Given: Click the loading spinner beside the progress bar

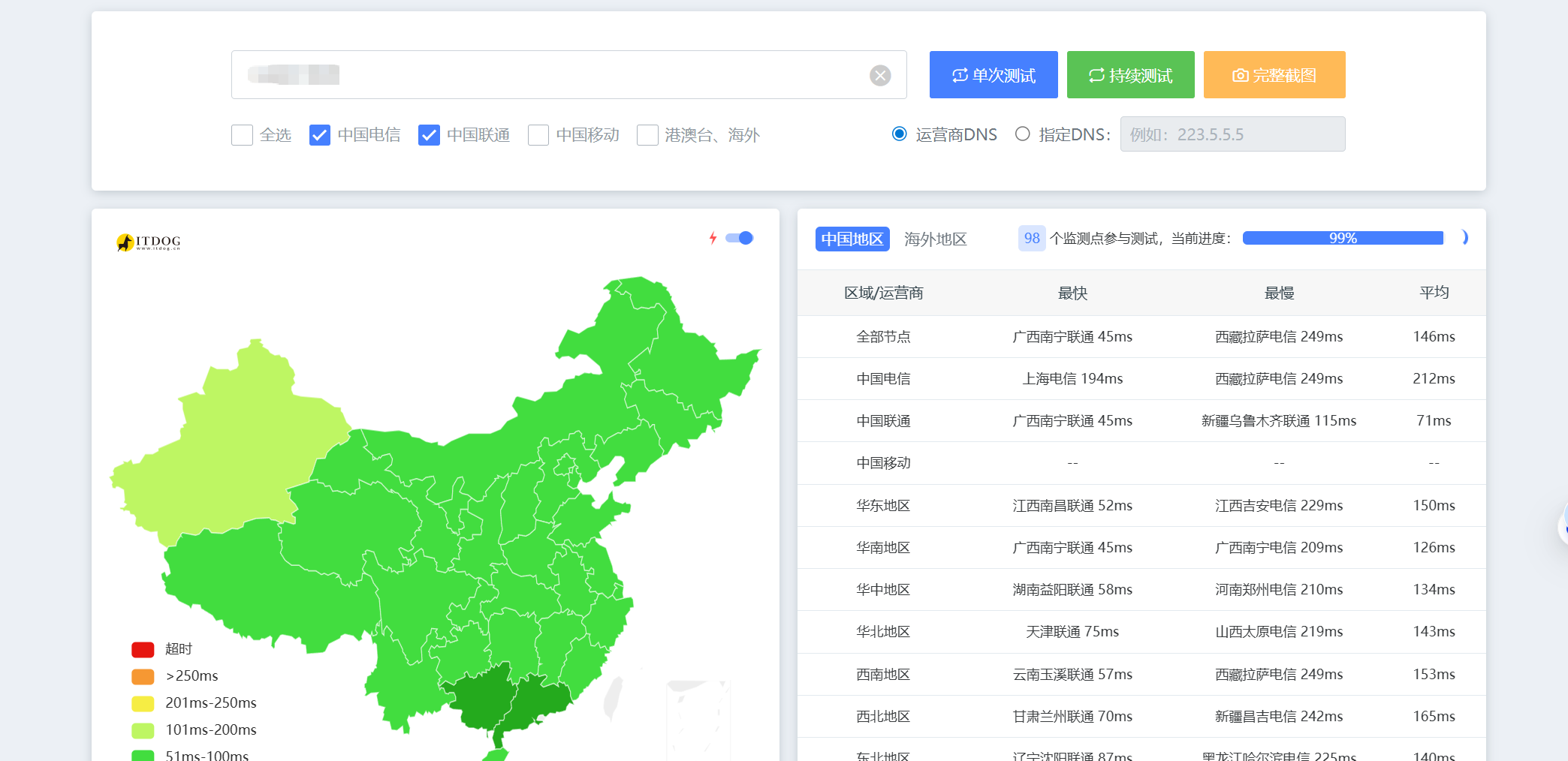Looking at the screenshot, I should tap(1464, 238).
